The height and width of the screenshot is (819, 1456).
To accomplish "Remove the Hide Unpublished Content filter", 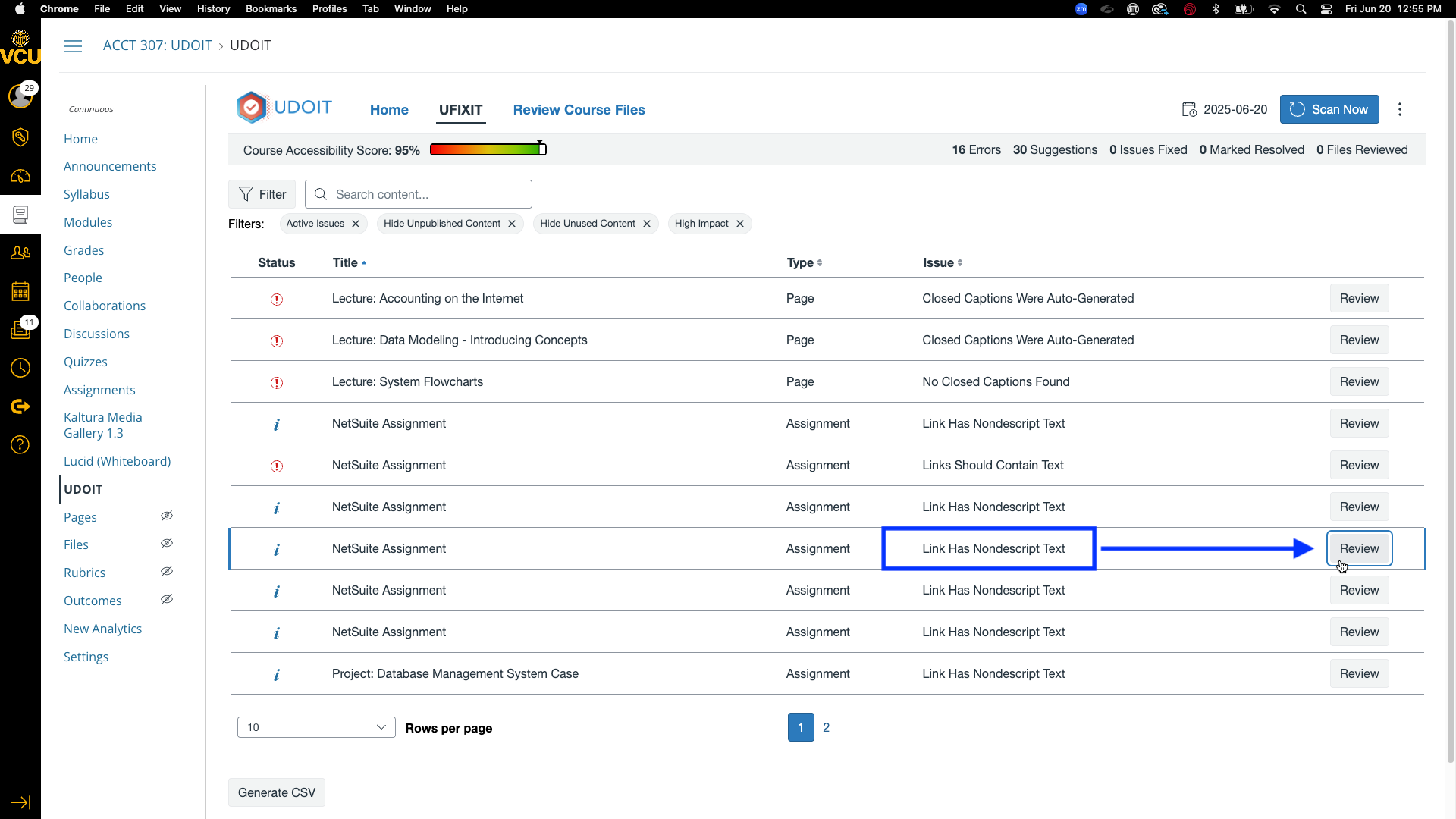I will point(512,224).
